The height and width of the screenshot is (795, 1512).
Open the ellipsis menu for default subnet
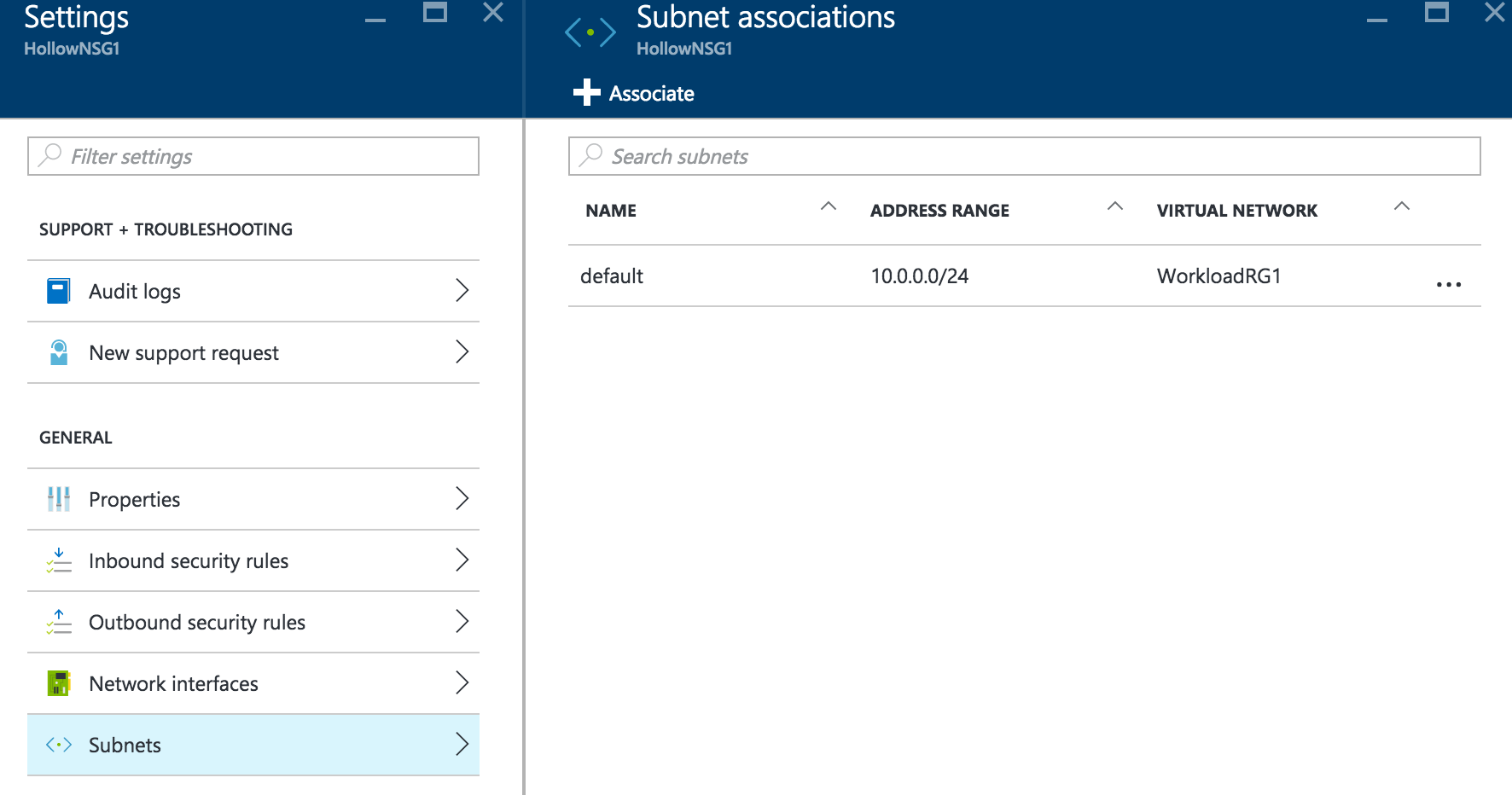(1448, 285)
